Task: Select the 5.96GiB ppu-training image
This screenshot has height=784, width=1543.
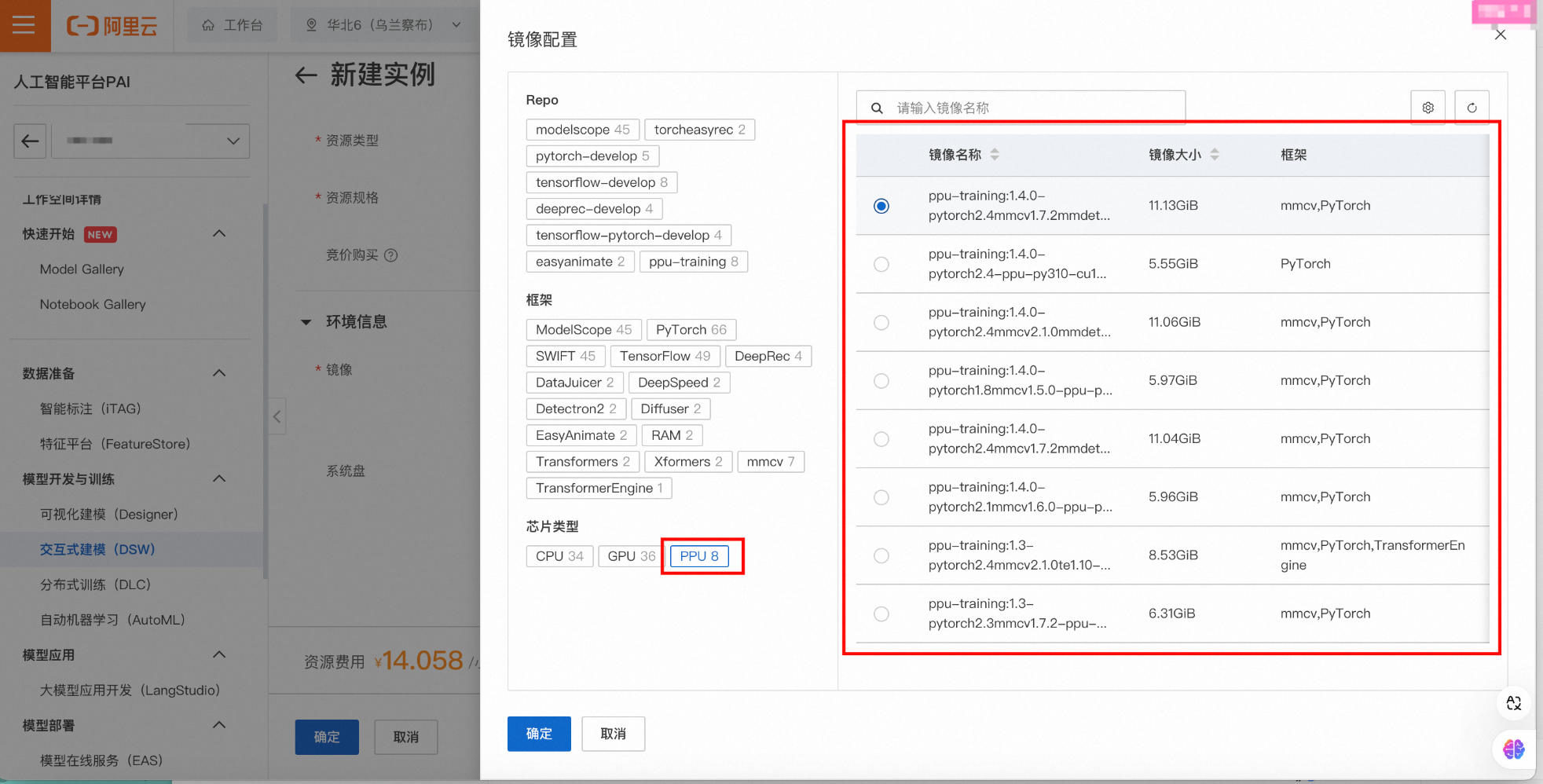Action: [881, 497]
